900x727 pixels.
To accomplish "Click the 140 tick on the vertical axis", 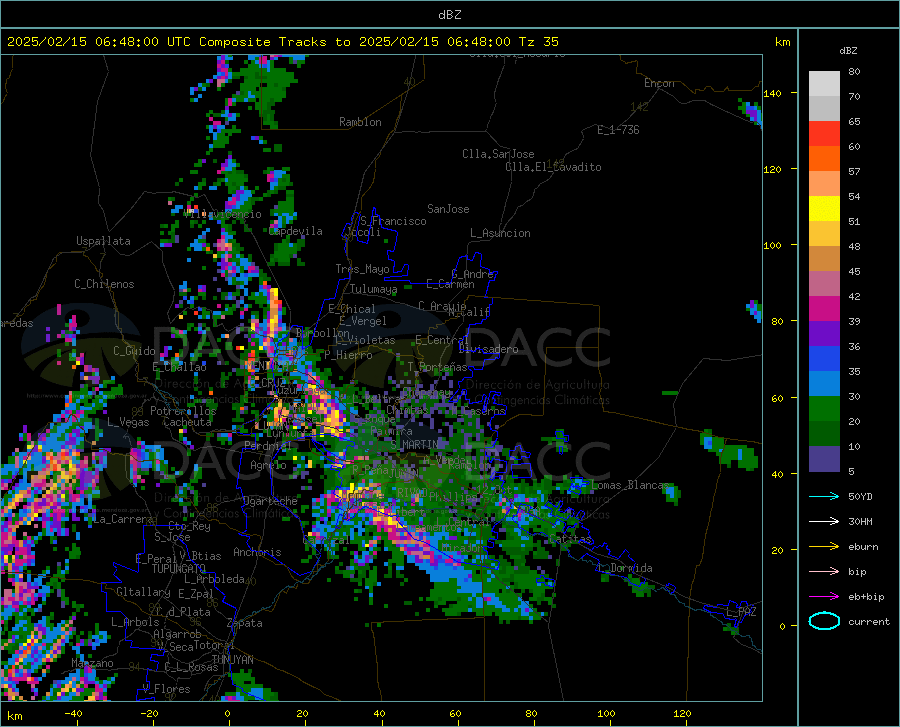I will [773, 93].
